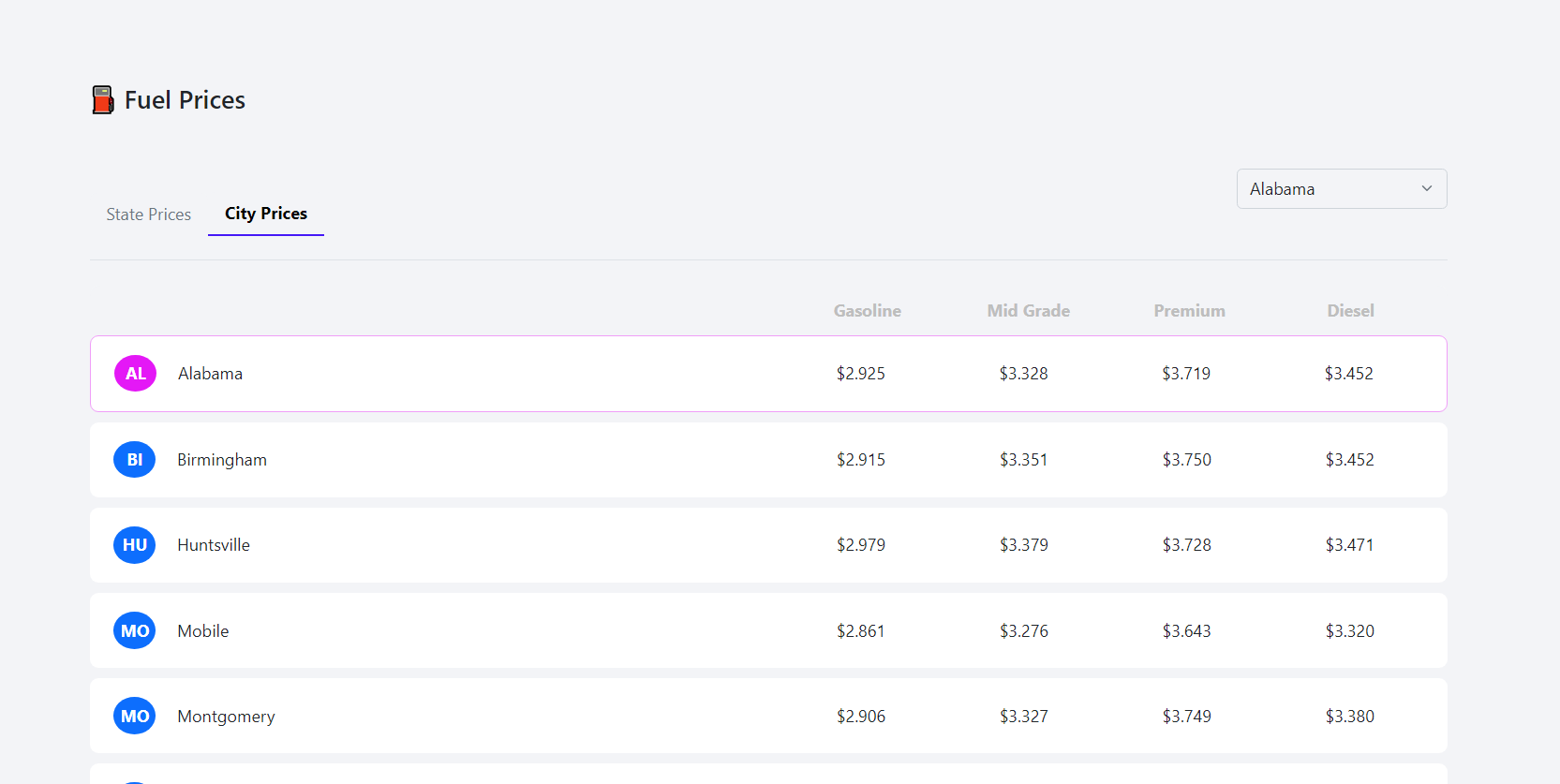Click Alabama mid grade price $3.328
This screenshot has width=1560, height=784.
click(x=1024, y=374)
